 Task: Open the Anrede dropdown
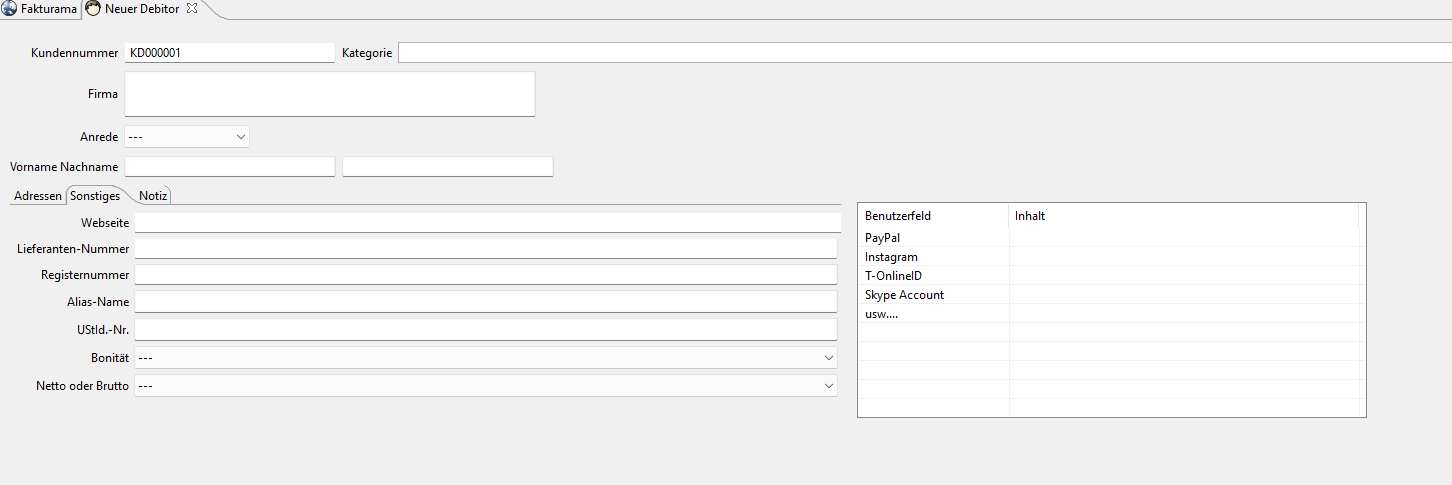186,136
